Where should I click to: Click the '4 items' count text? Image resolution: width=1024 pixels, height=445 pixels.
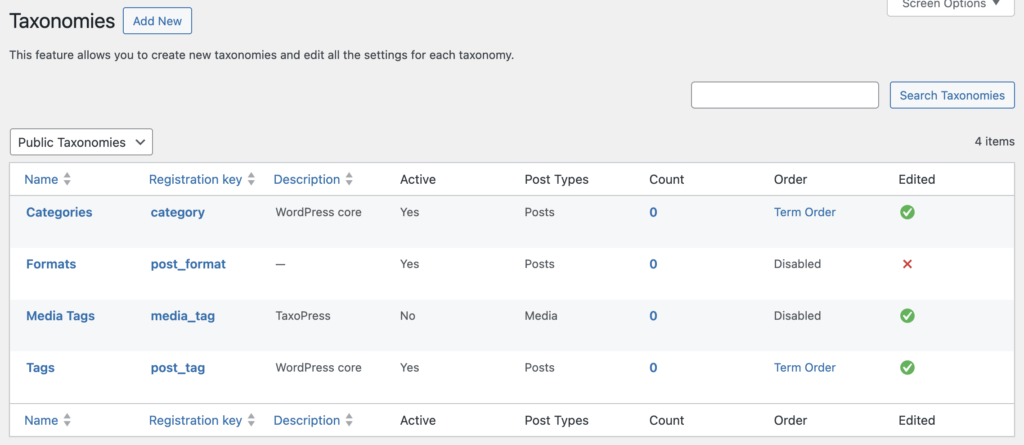click(995, 141)
